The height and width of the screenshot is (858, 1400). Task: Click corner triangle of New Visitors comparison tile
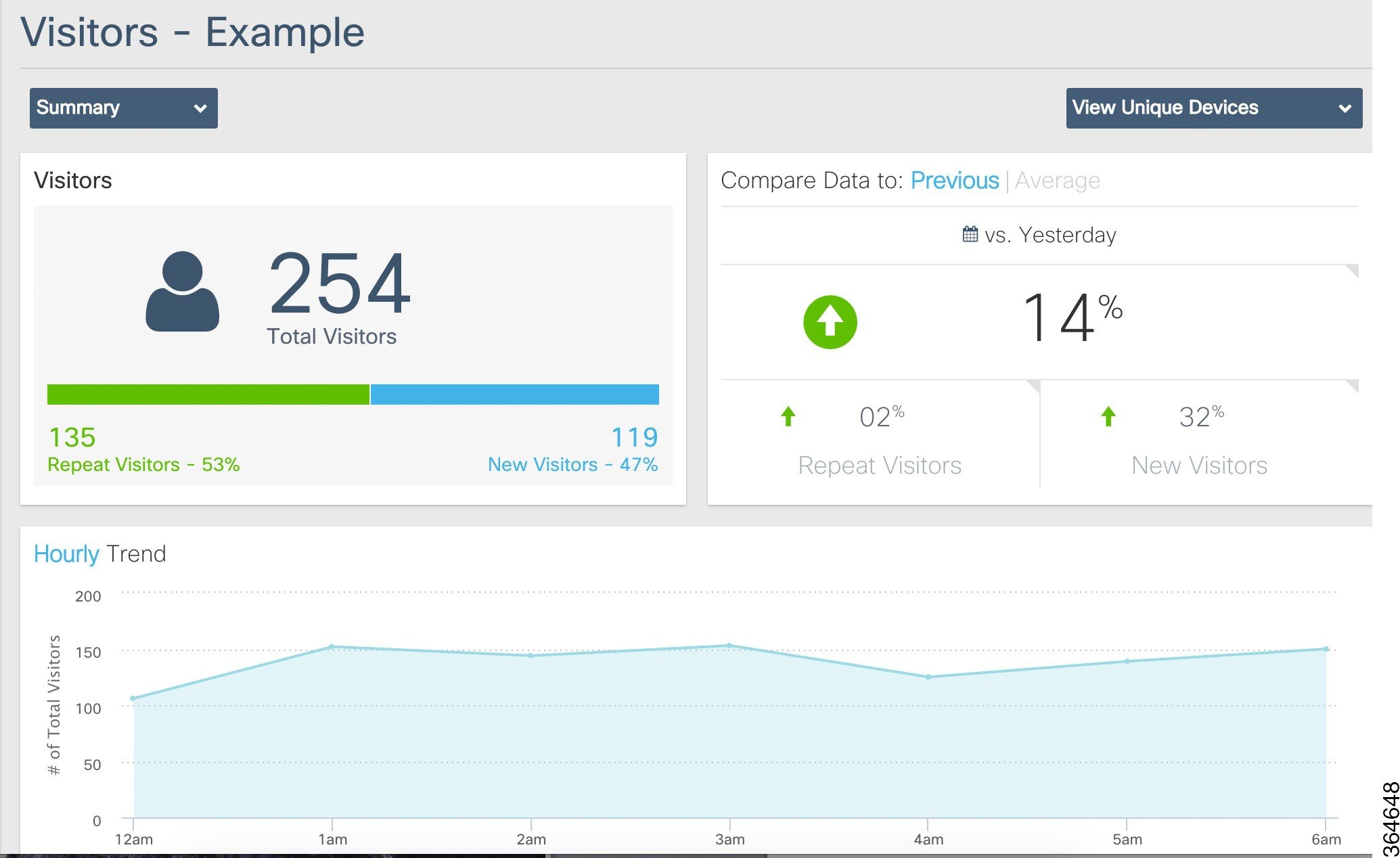[1353, 385]
